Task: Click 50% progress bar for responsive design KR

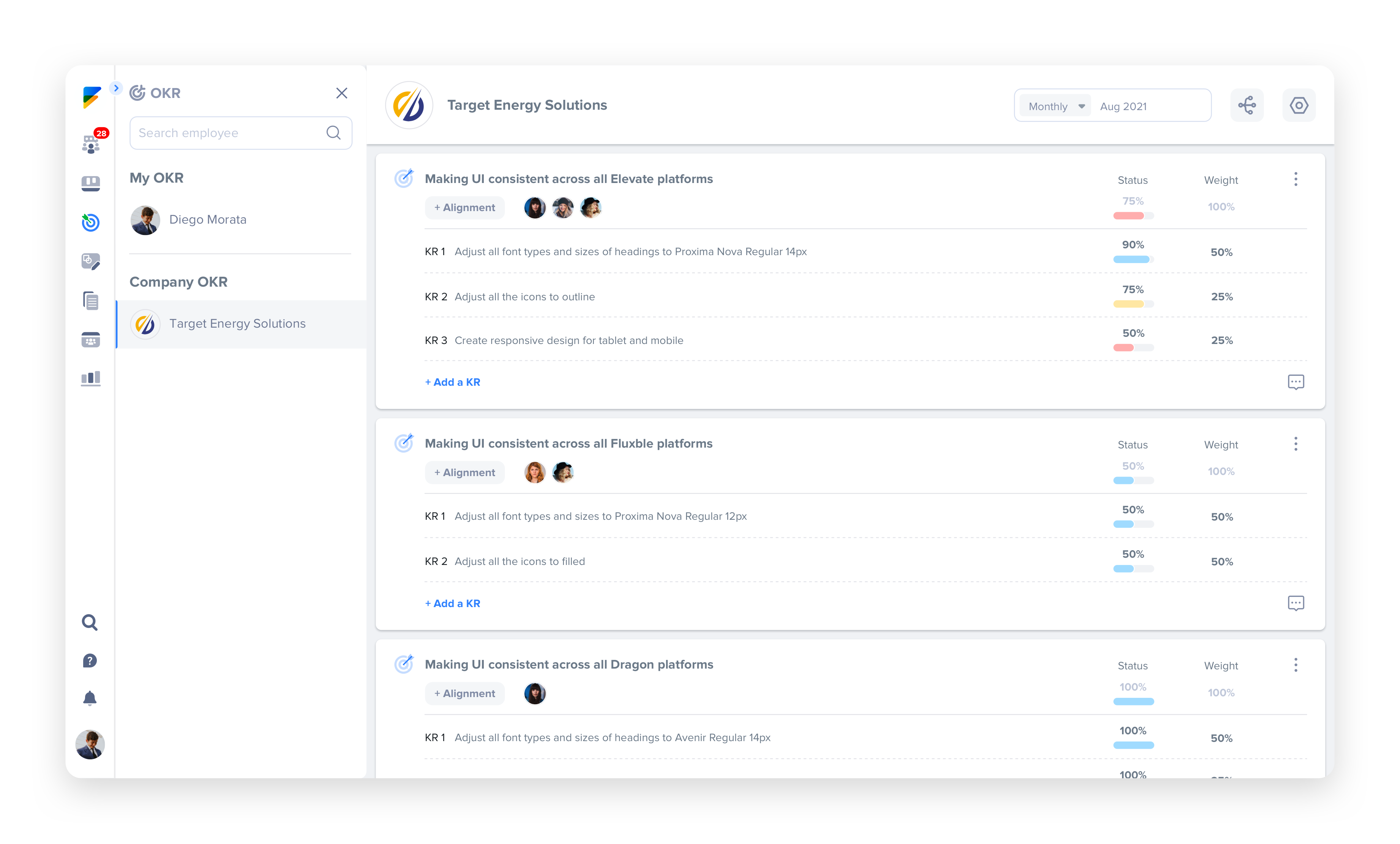Action: pyautogui.click(x=1133, y=348)
